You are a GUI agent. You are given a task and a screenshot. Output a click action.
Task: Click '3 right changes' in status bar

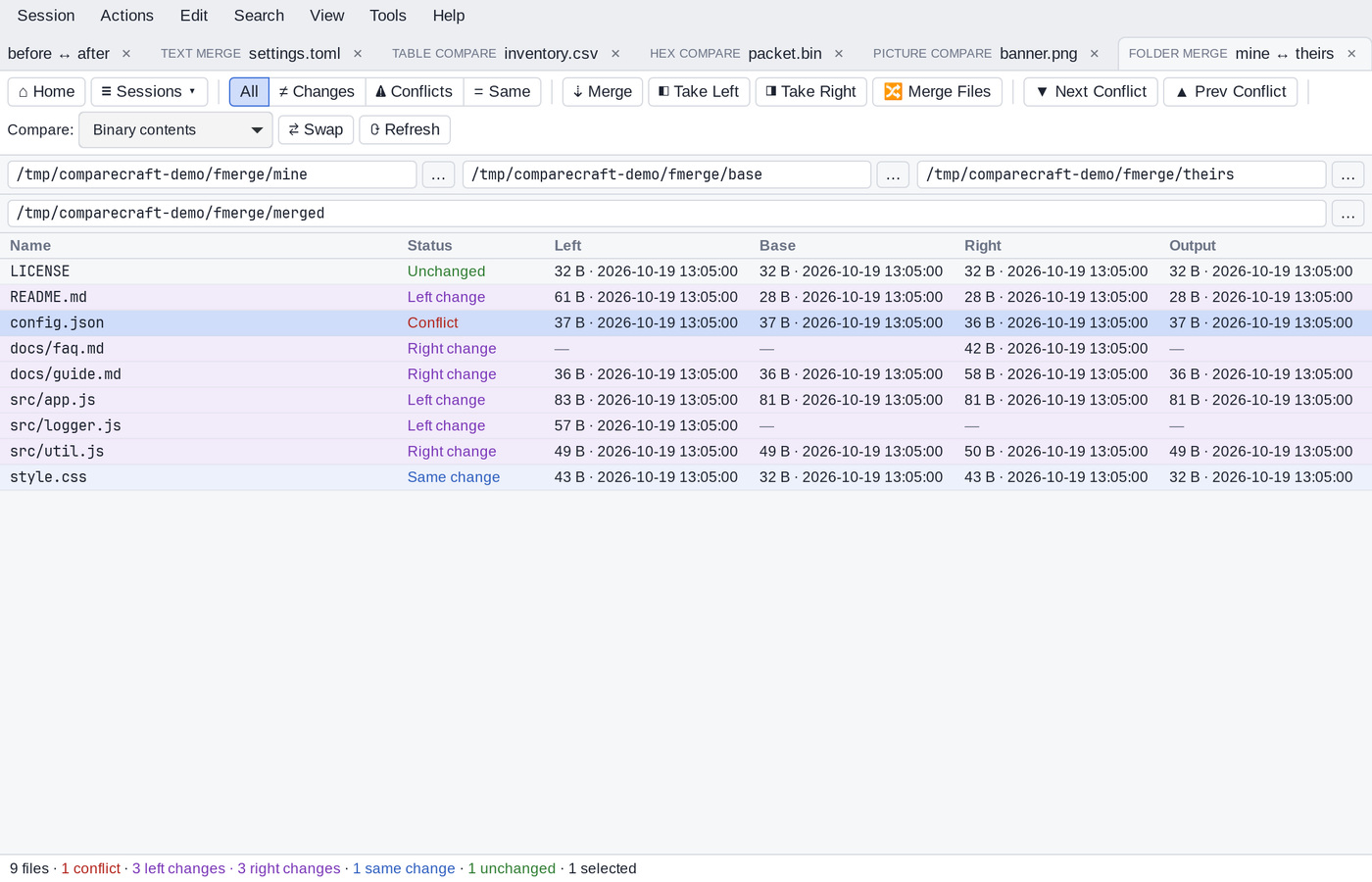pos(289,868)
